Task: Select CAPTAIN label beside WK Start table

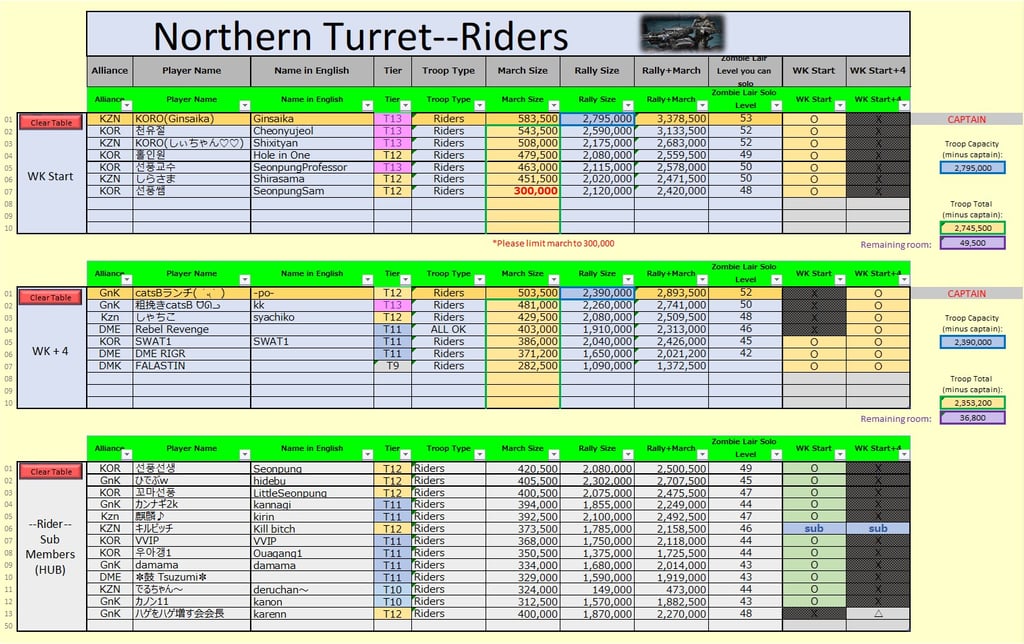Action: pos(967,120)
